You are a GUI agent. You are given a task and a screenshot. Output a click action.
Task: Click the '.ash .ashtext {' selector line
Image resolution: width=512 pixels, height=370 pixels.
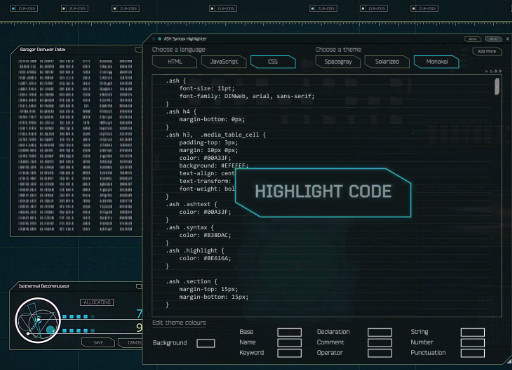click(191, 204)
